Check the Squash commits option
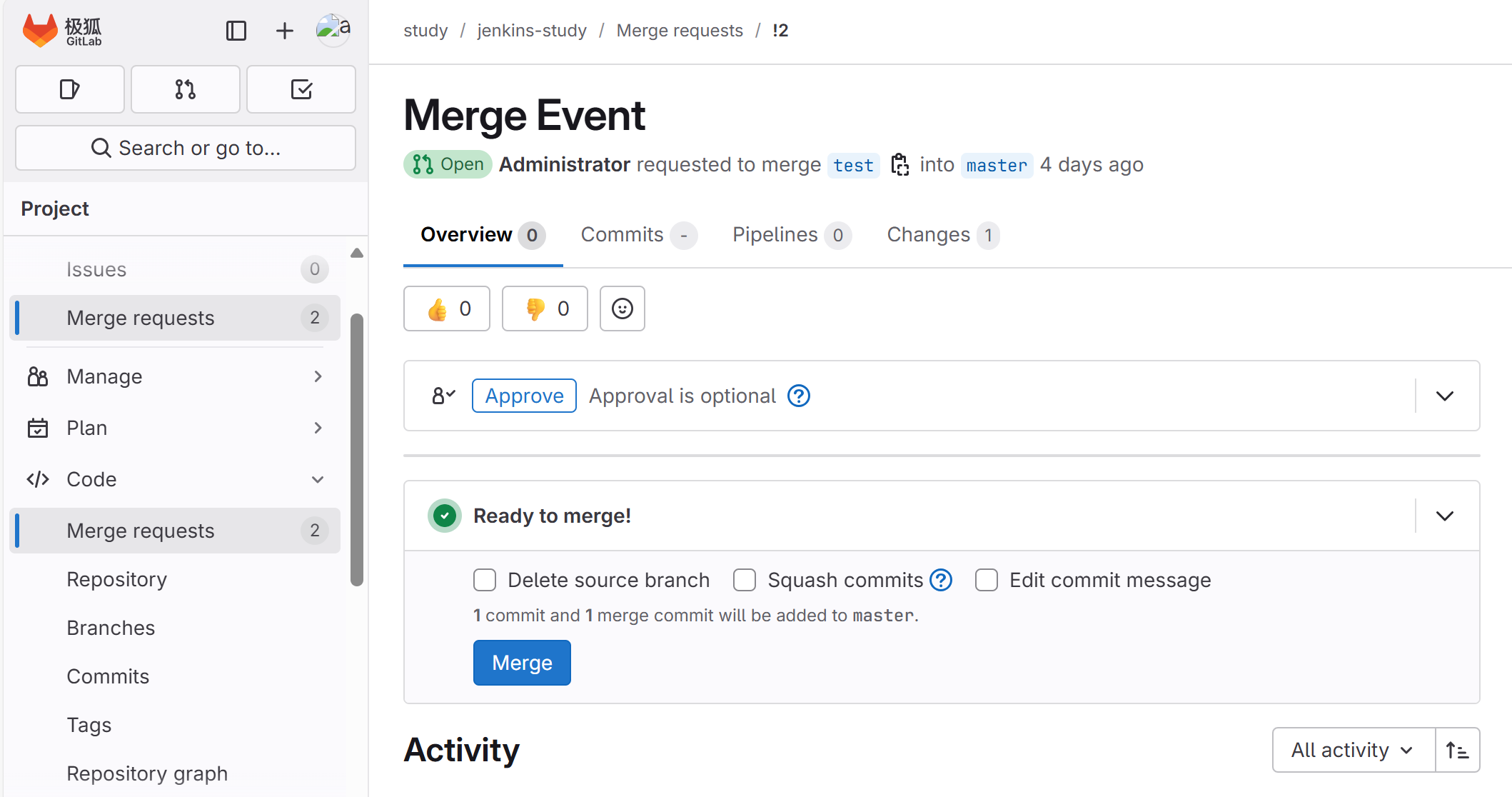Viewport: 1512px width, 797px height. click(x=745, y=580)
